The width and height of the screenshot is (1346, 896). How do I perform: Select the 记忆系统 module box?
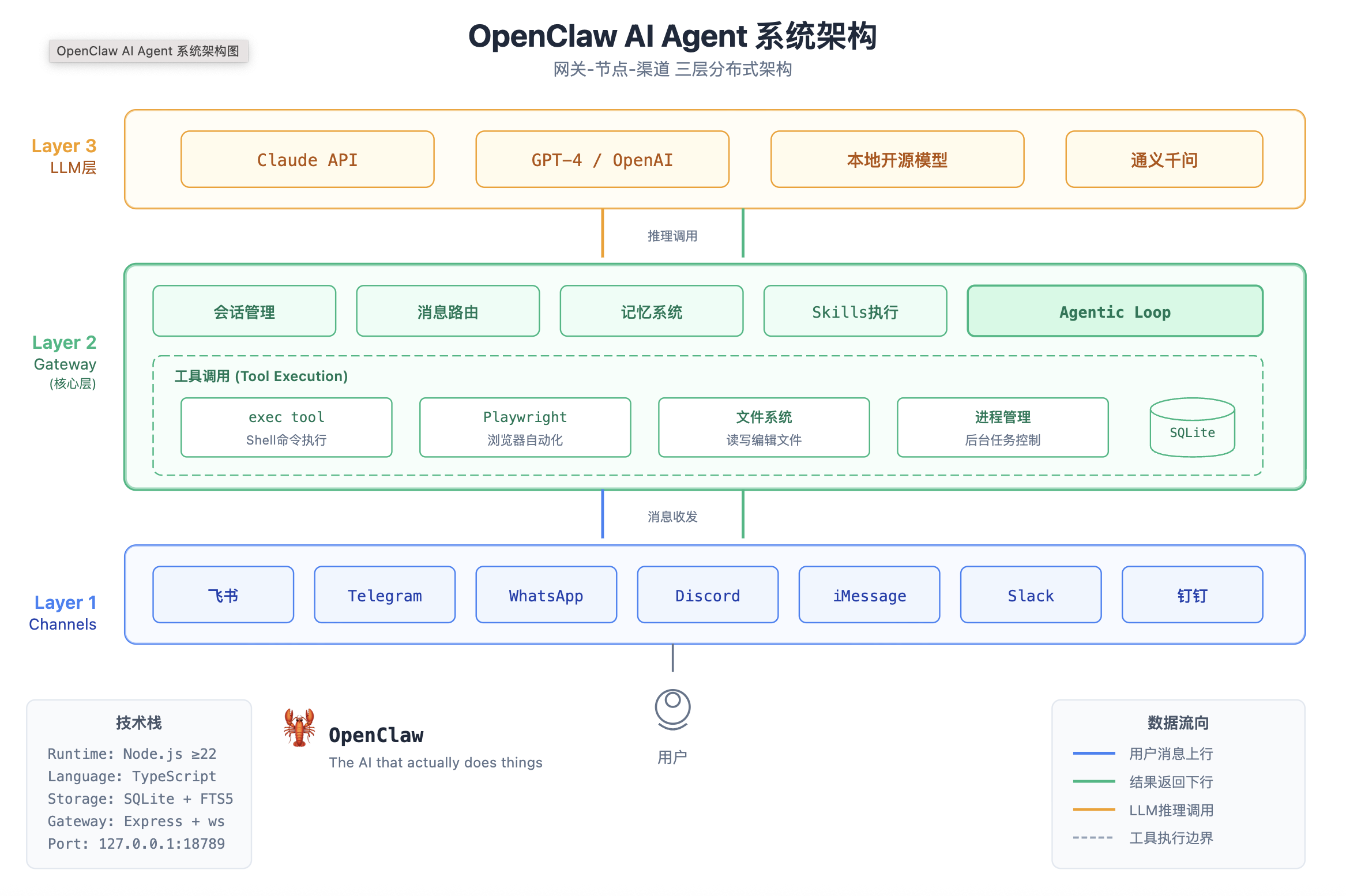coord(651,311)
